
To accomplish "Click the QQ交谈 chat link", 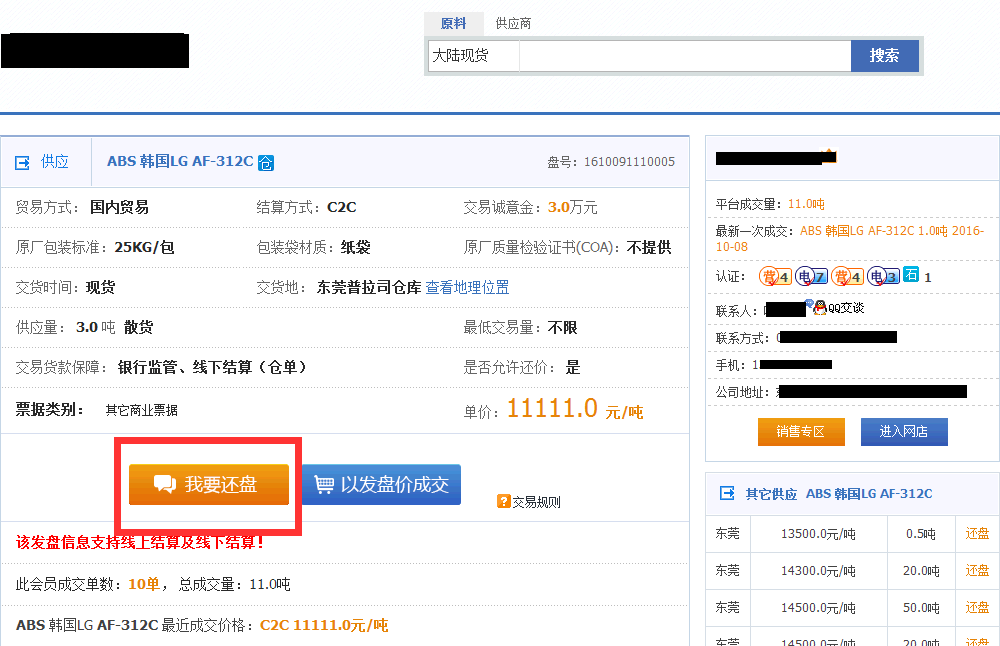I will coord(846,308).
